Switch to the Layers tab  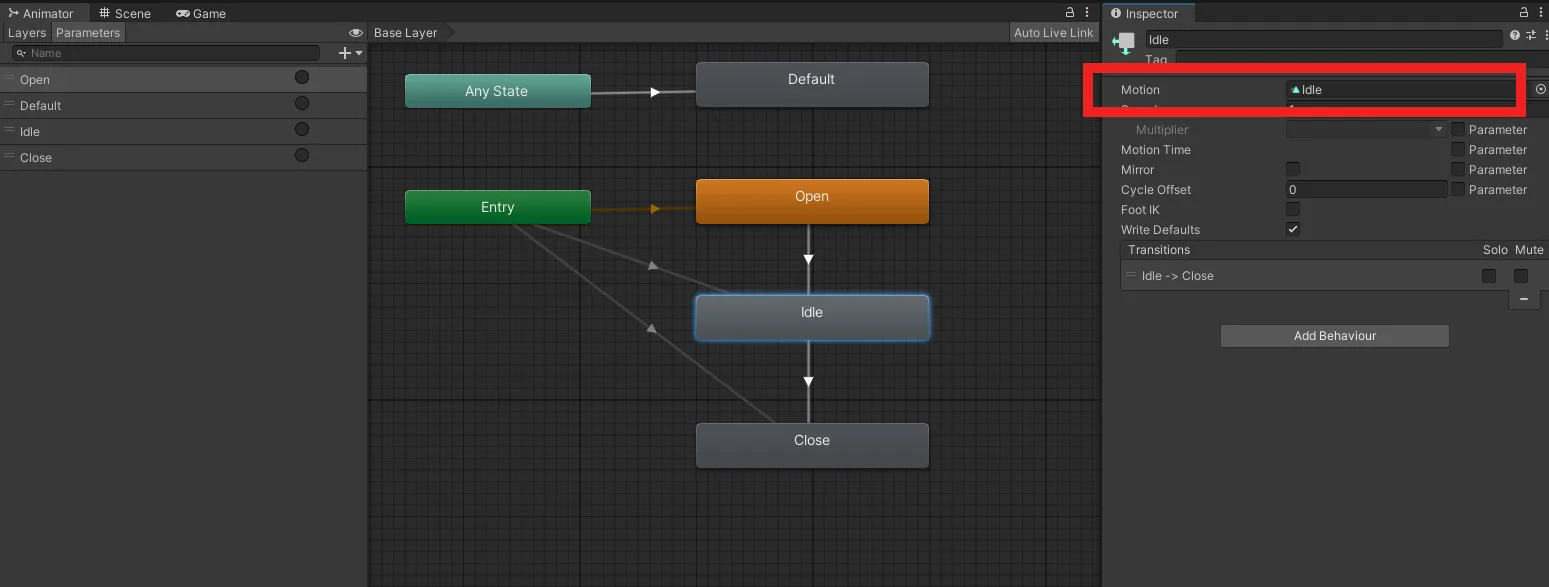pos(27,33)
